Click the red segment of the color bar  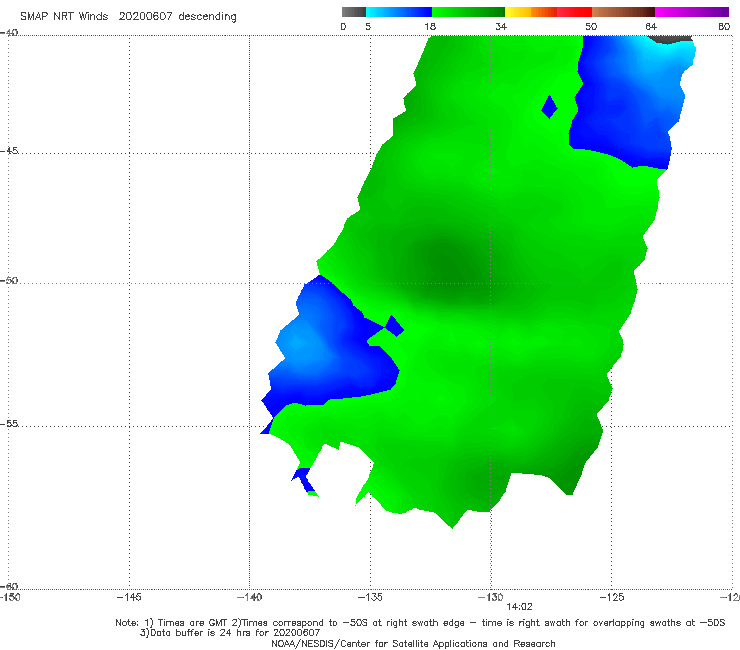coord(574,12)
